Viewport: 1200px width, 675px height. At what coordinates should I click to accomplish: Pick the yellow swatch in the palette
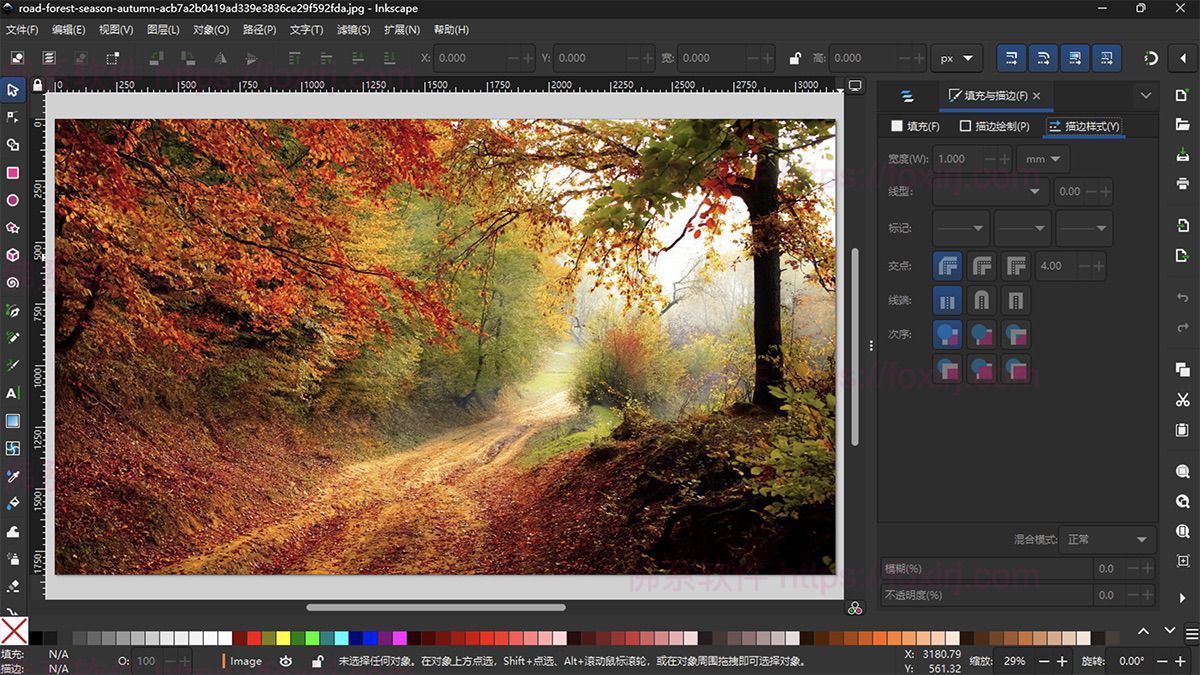click(x=283, y=638)
